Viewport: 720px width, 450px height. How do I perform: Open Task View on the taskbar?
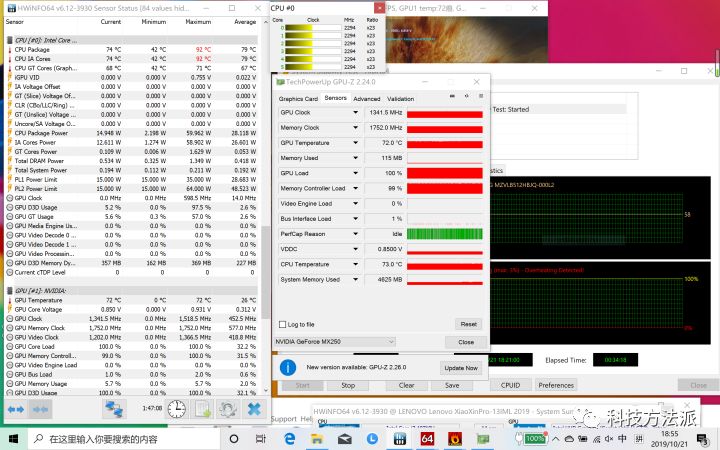click(260, 439)
